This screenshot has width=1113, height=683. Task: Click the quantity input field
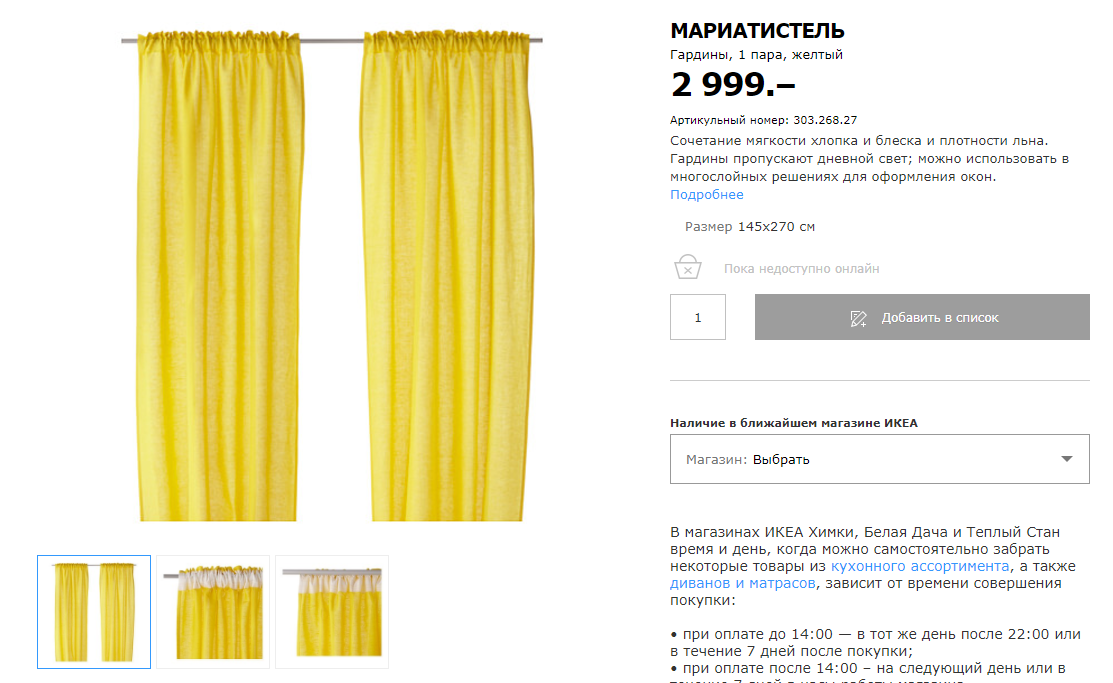[x=698, y=317]
